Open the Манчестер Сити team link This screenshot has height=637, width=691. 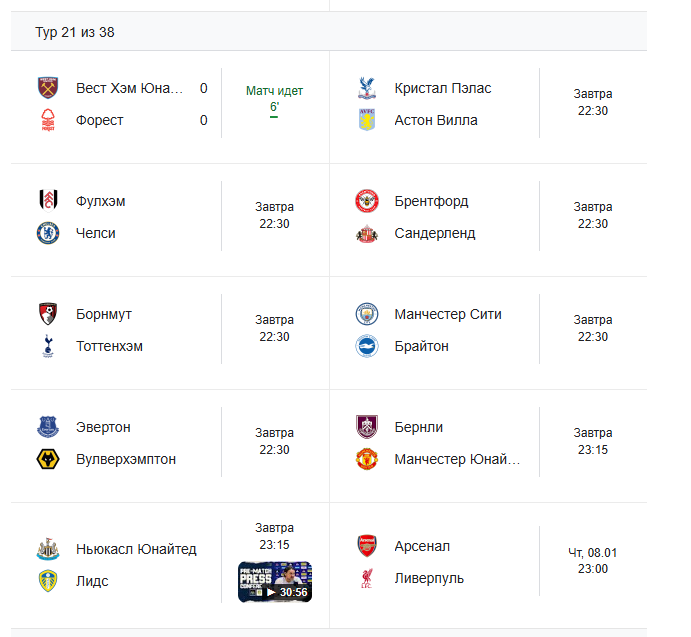(x=448, y=314)
